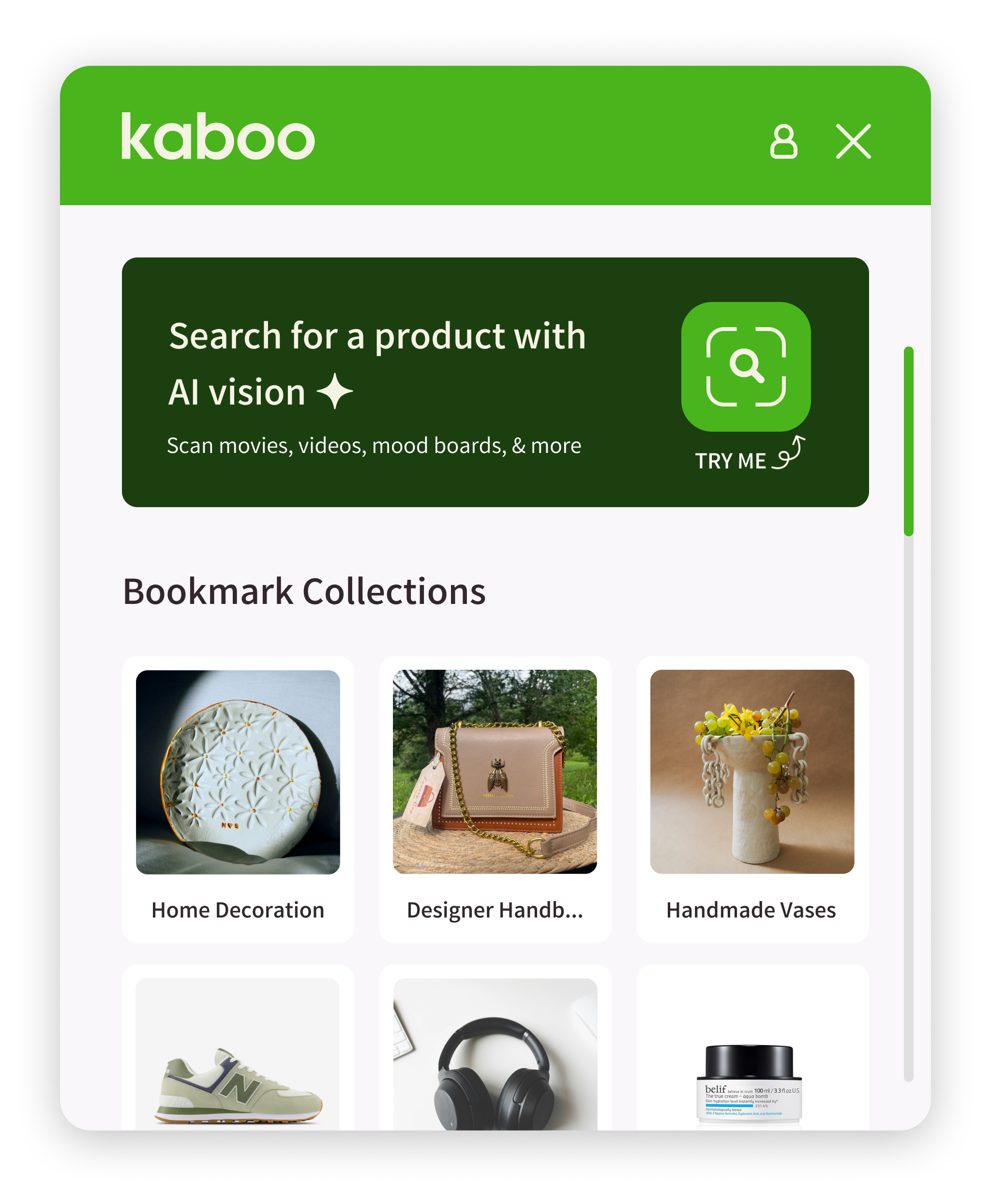The height and width of the screenshot is (1204, 991).
Task: Click the Handmade Vases title text
Action: click(x=751, y=910)
